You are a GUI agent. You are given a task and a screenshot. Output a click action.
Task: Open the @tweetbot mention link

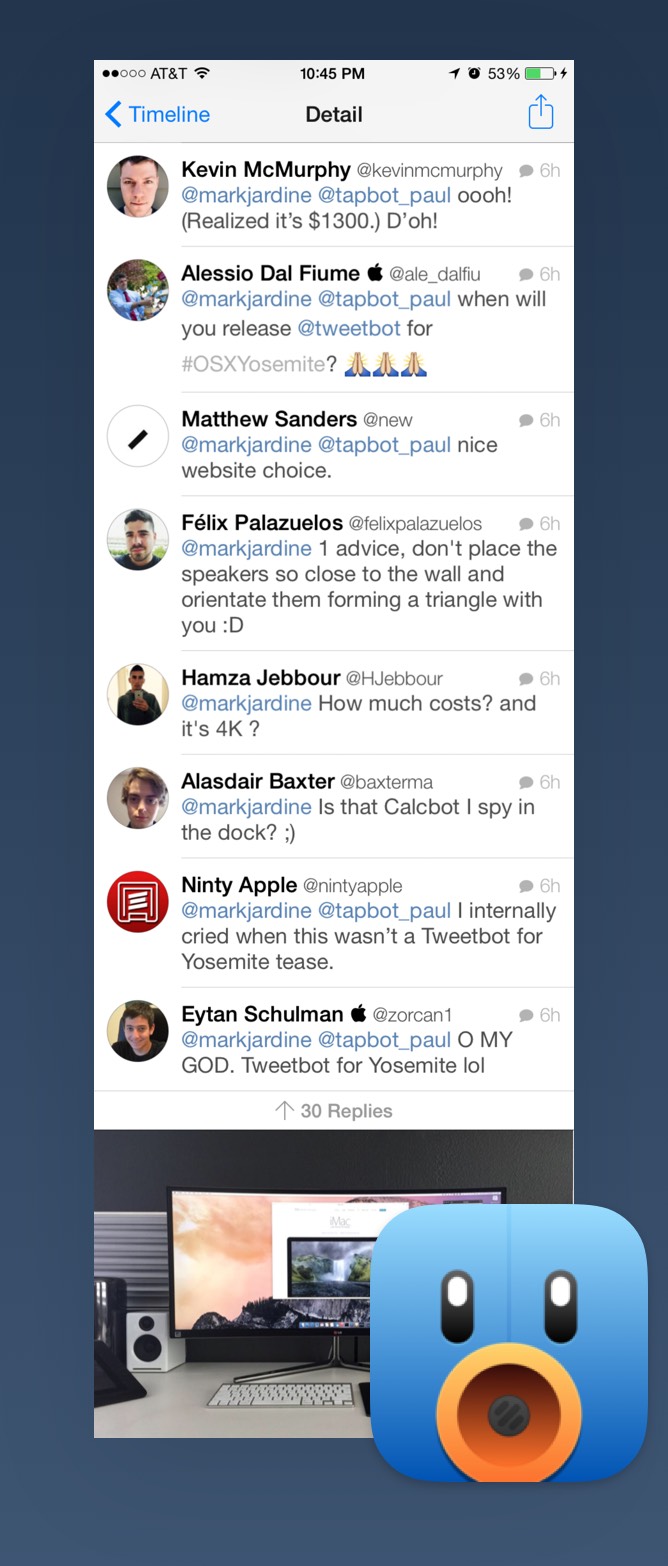pos(349,328)
